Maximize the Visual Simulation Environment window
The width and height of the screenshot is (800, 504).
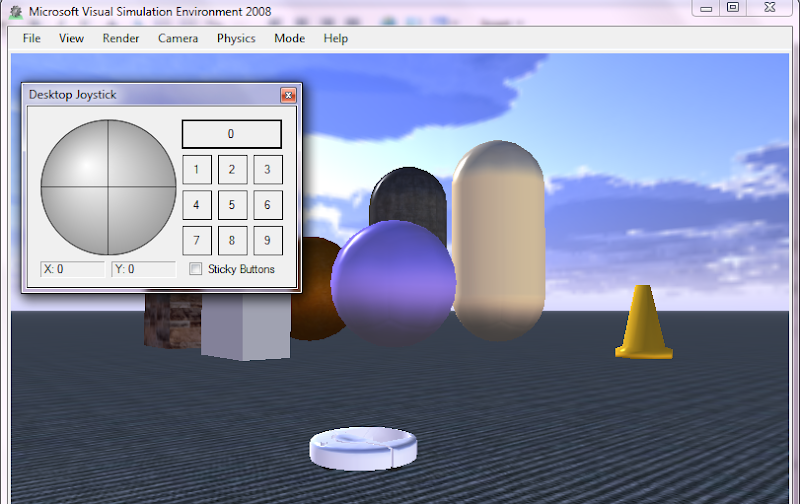733,8
